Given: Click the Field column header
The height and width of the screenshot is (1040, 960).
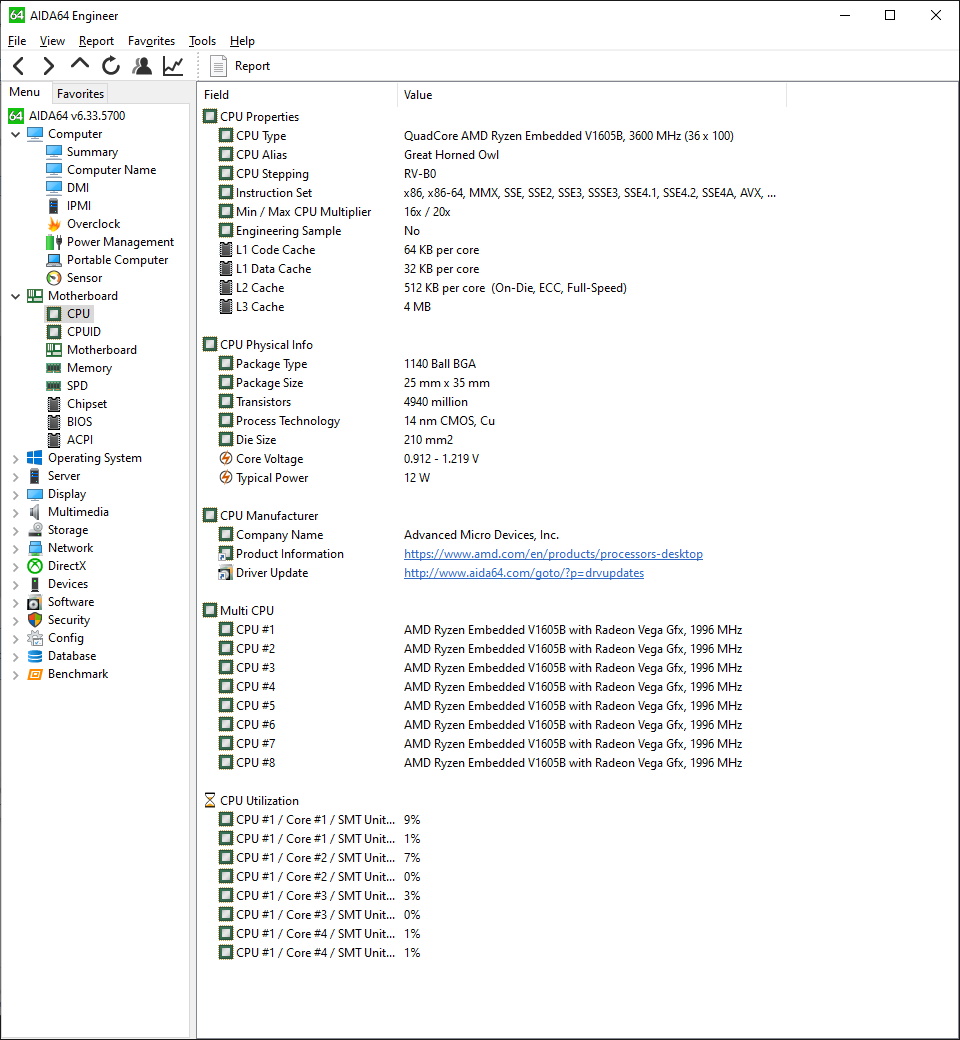Looking at the screenshot, I should point(297,95).
